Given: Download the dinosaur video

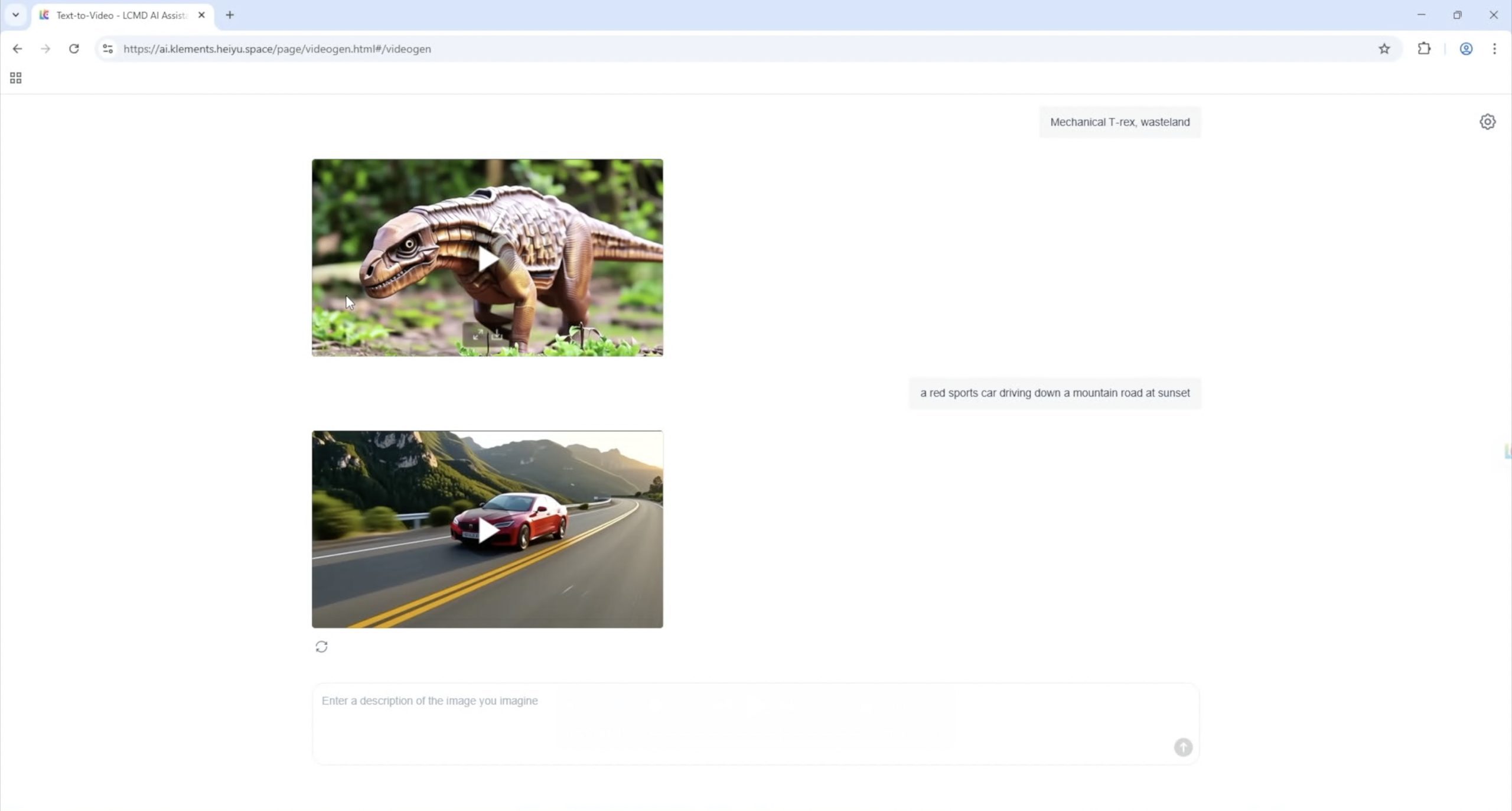Looking at the screenshot, I should tap(497, 336).
